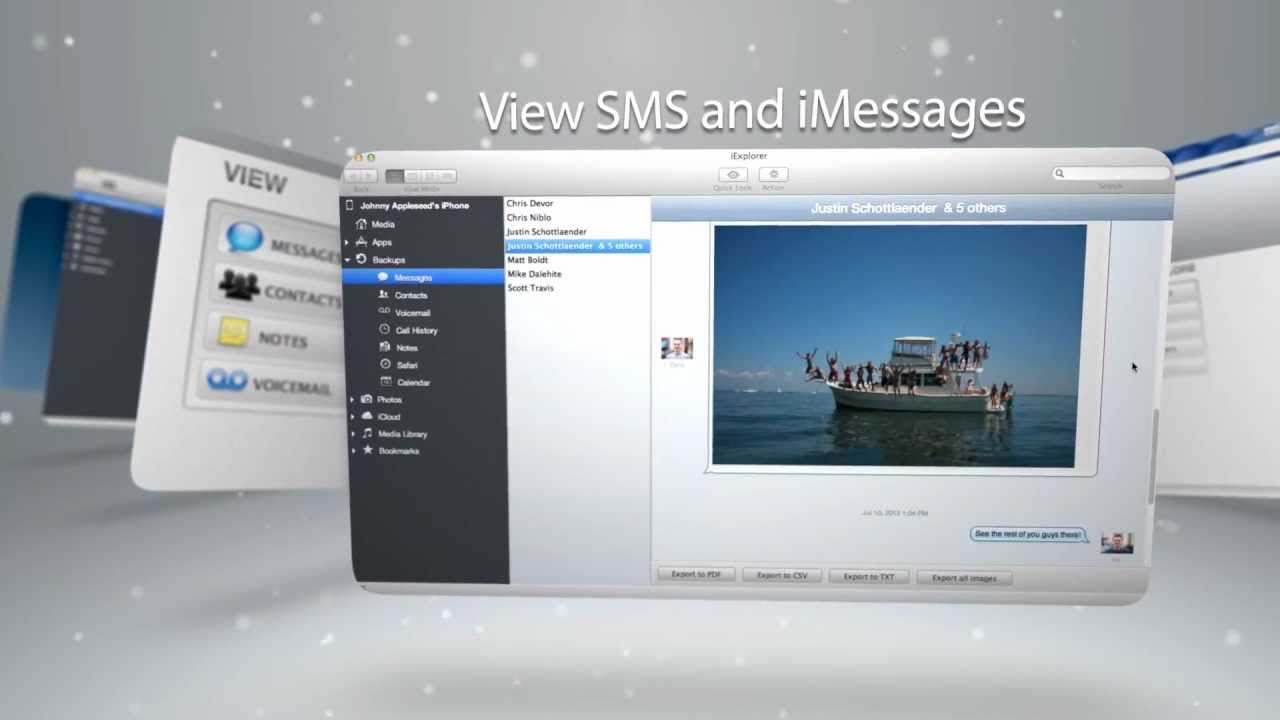The image size is (1280, 720).
Task: Go forward with the right arrow button
Action: click(x=369, y=176)
